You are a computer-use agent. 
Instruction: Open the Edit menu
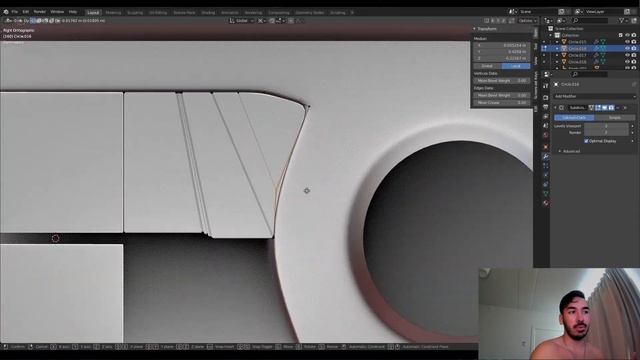point(26,12)
